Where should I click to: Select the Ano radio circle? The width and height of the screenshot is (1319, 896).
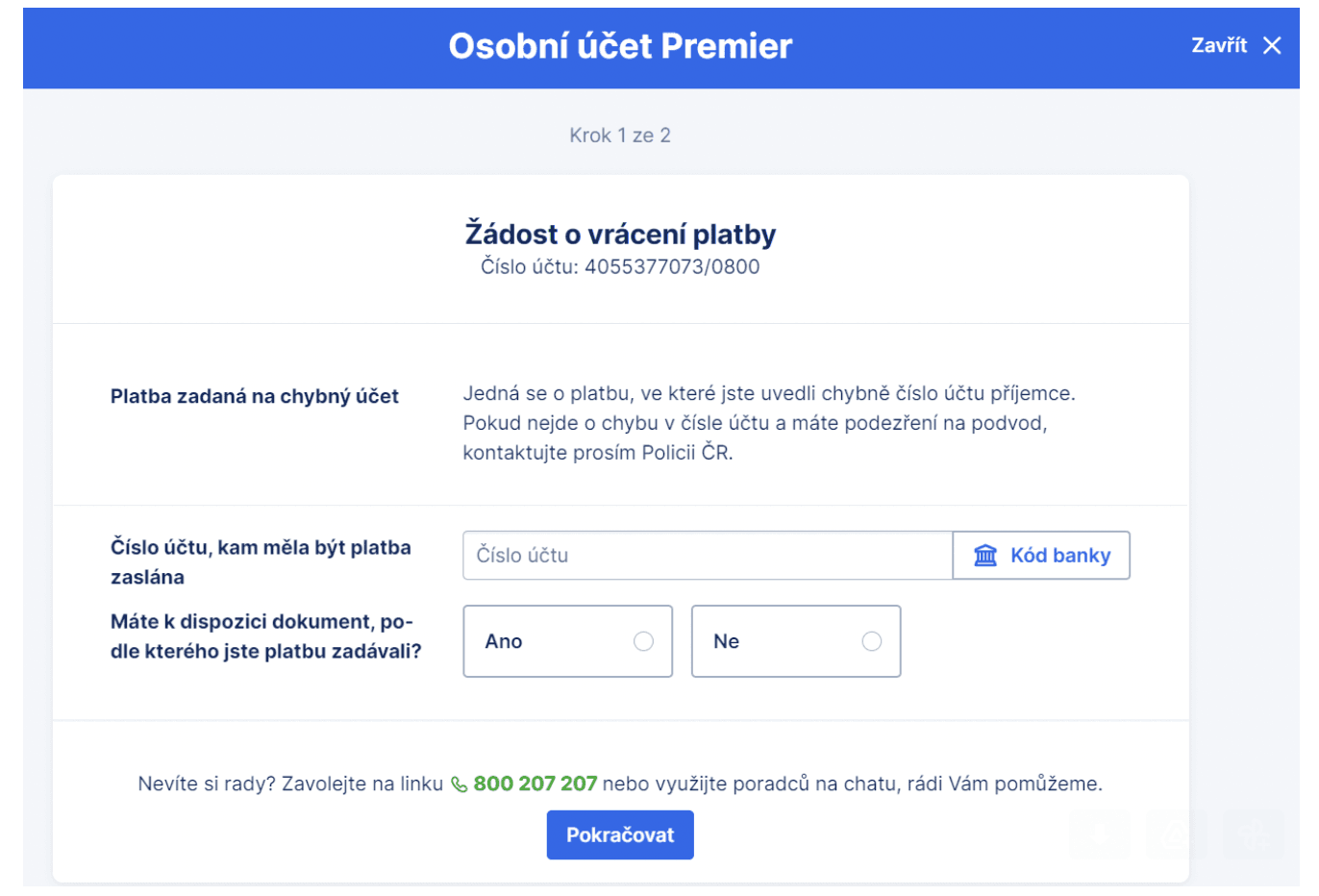point(643,641)
